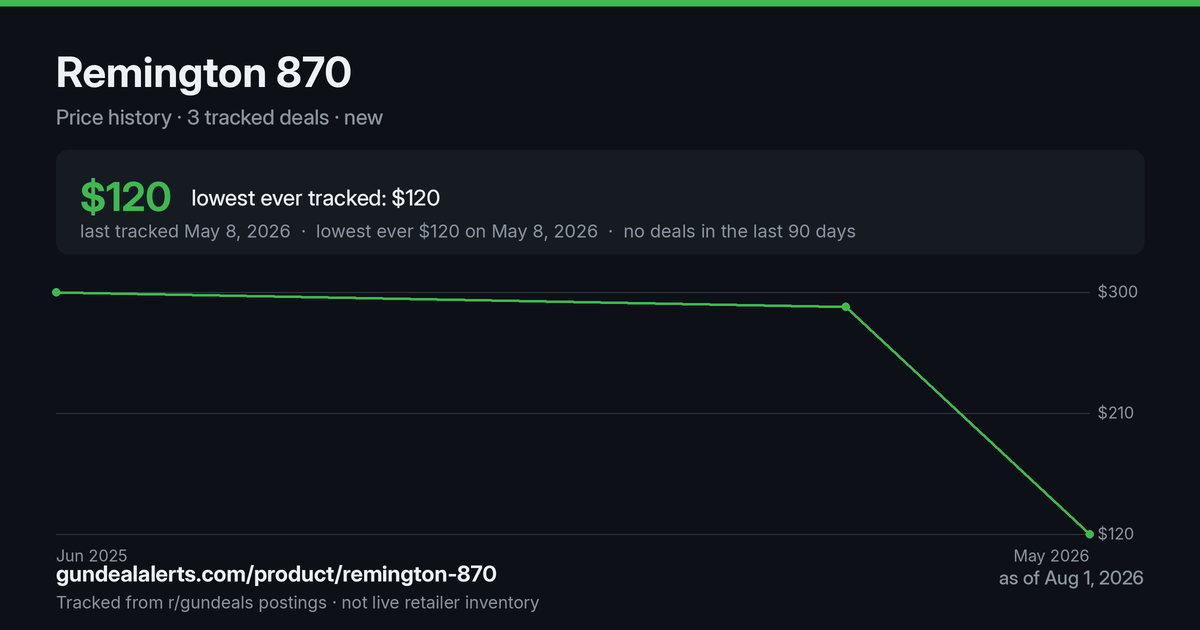Click the May 2026 axis label

1051,556
